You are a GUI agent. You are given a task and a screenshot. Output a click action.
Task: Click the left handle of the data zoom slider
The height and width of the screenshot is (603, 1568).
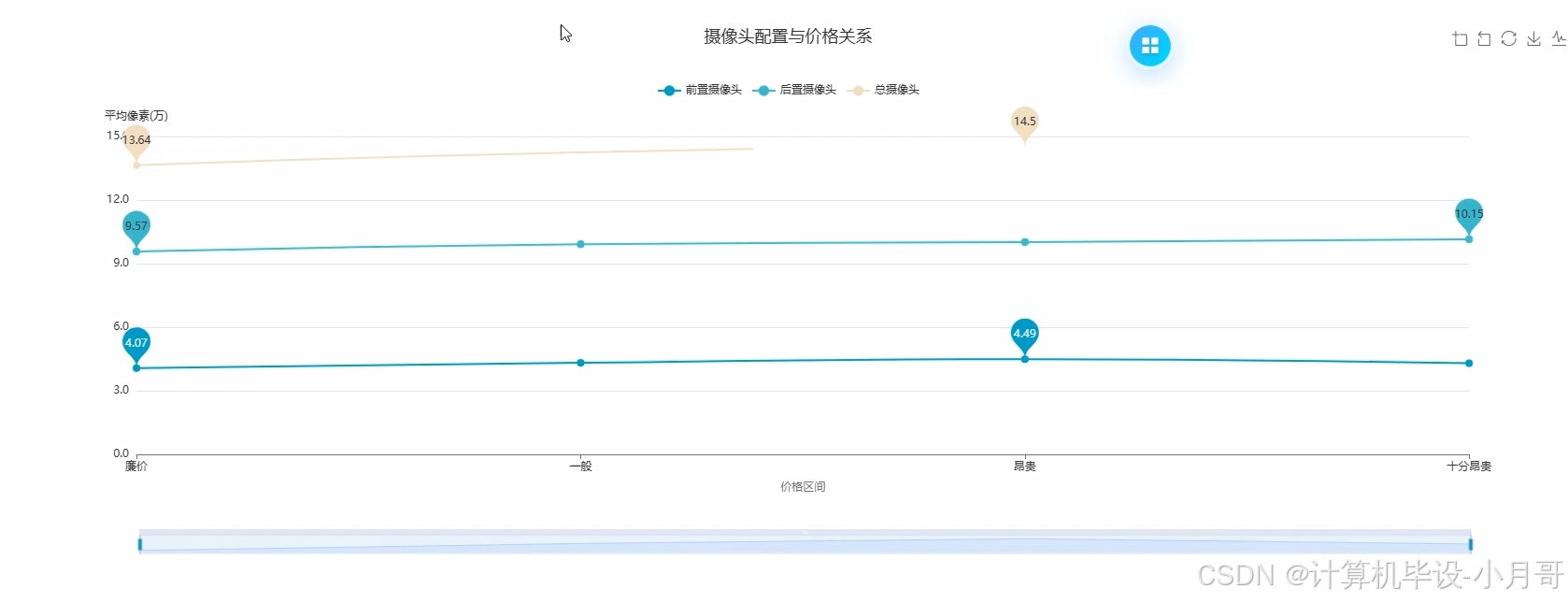click(x=140, y=544)
